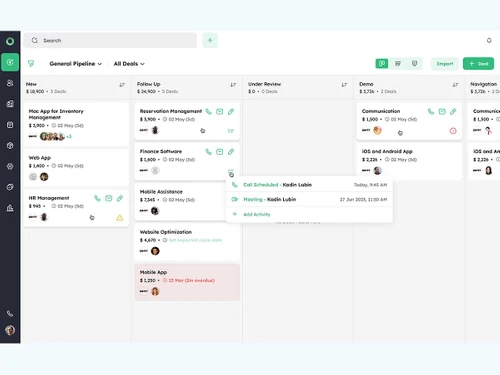Open the phone dialer at sidebar bottom
Viewport: 500px width, 375px height.
(10, 314)
